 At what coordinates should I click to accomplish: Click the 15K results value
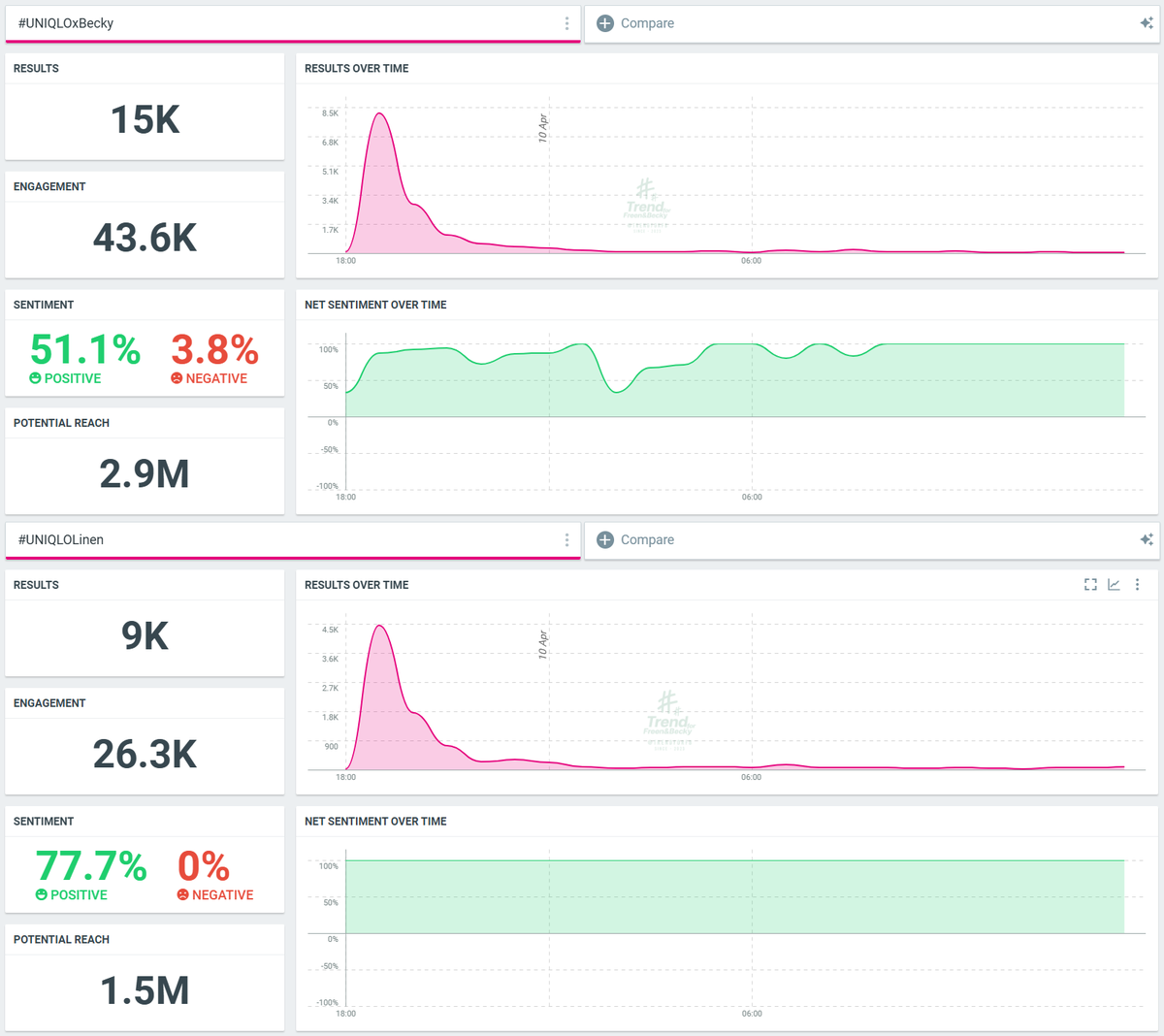point(145,120)
